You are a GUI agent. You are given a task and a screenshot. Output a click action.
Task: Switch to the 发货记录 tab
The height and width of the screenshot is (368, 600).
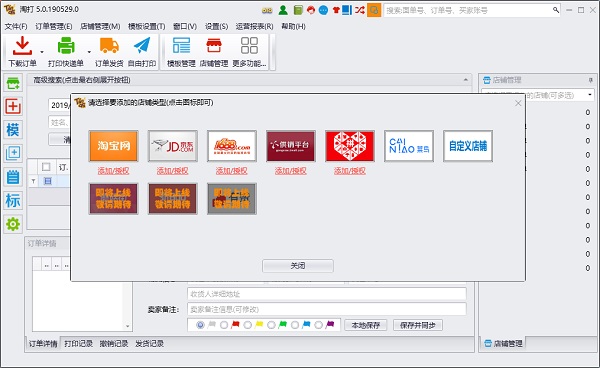(x=149, y=344)
